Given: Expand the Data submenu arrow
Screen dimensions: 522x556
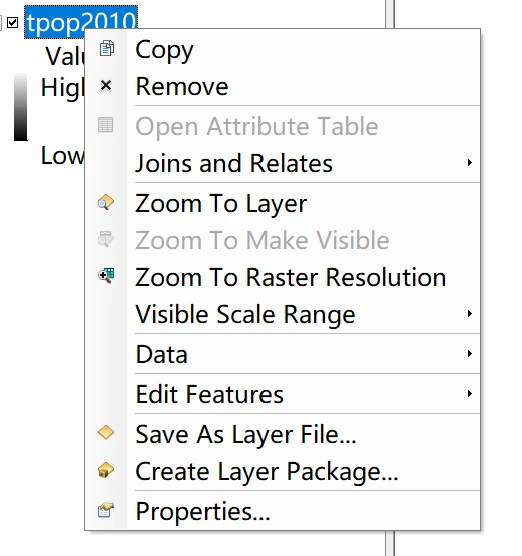Looking at the screenshot, I should pyautogui.click(x=470, y=354).
